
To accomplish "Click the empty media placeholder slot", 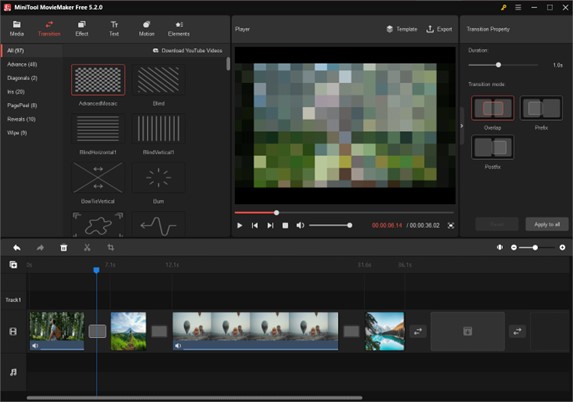I will (468, 331).
